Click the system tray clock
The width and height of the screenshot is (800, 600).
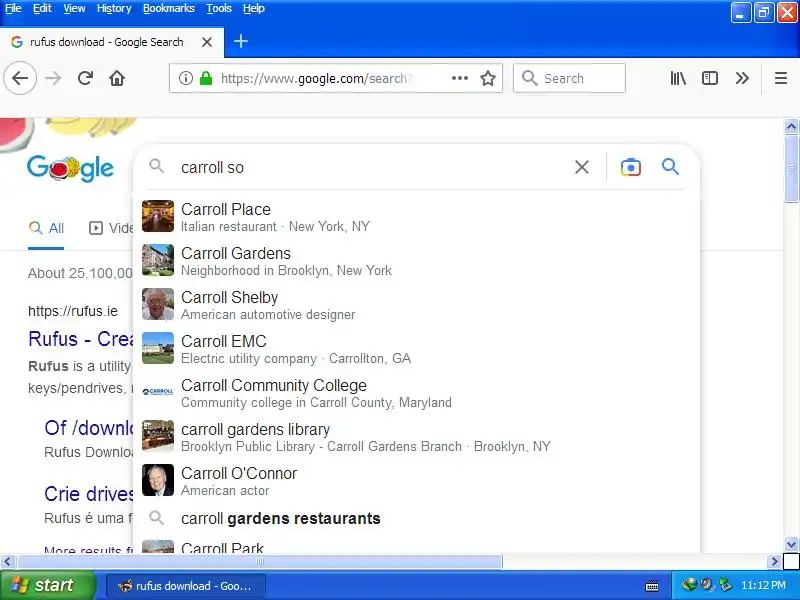(x=763, y=585)
